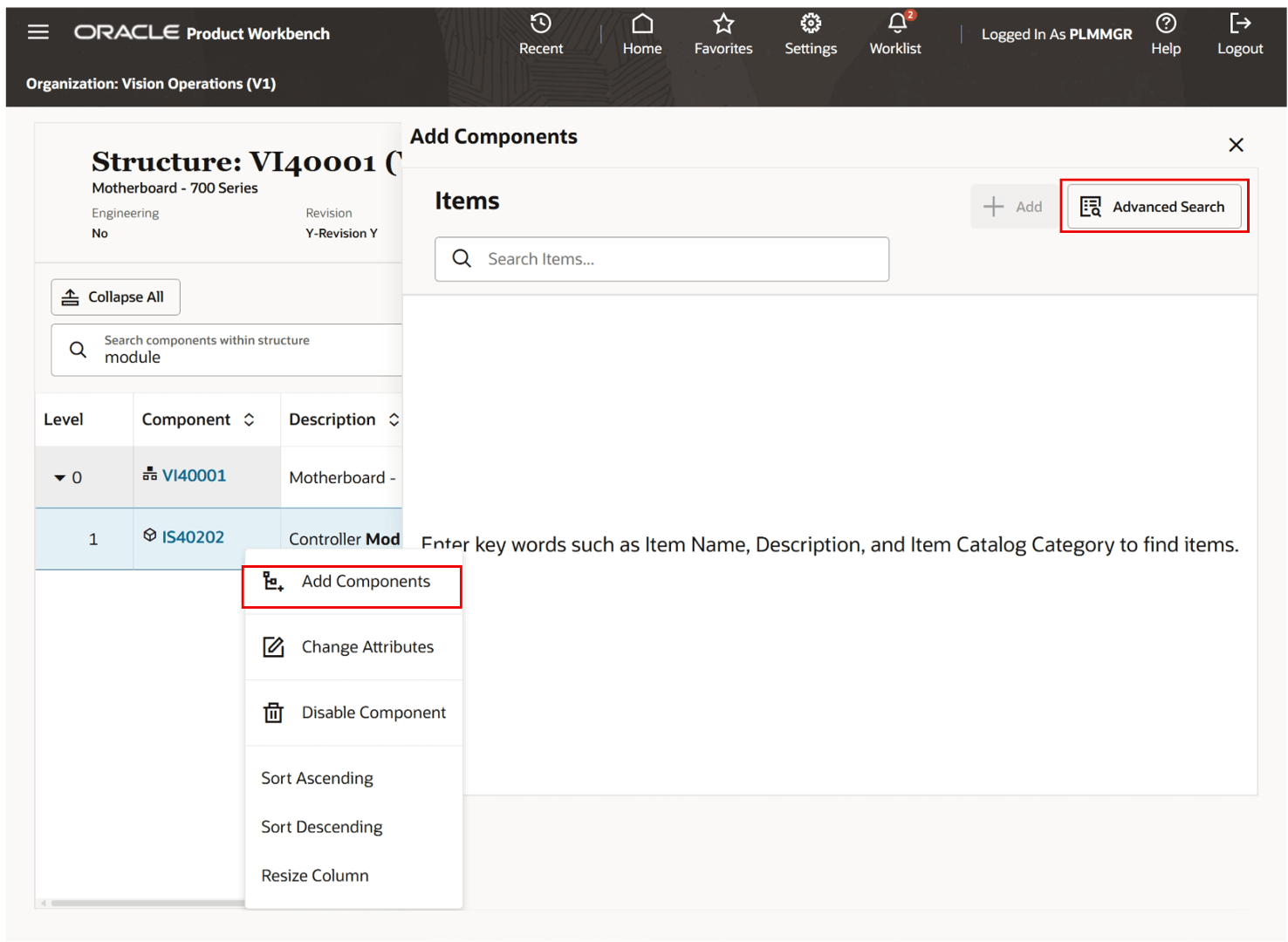The width and height of the screenshot is (1288, 942).
Task: Select Change Attributes from the context menu
Action: pyautogui.click(x=367, y=646)
